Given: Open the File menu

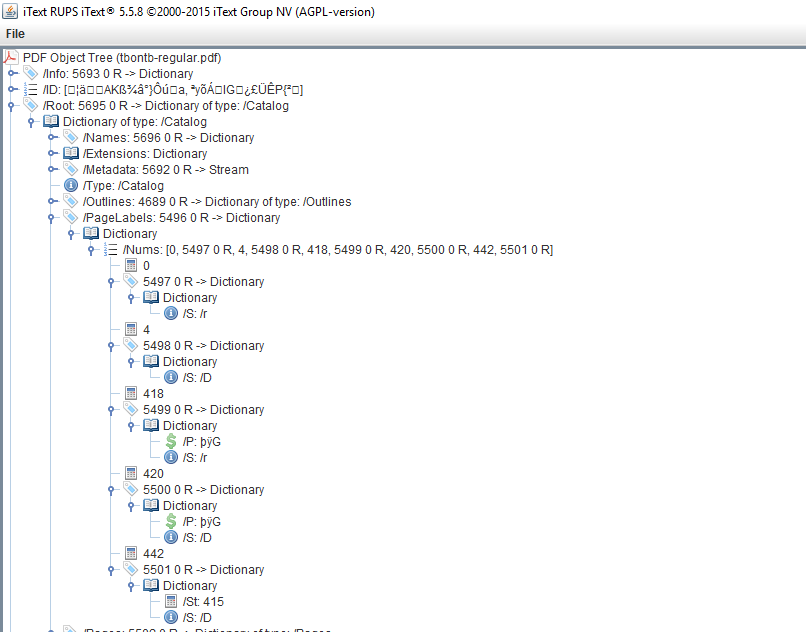Looking at the screenshot, I should point(15,34).
